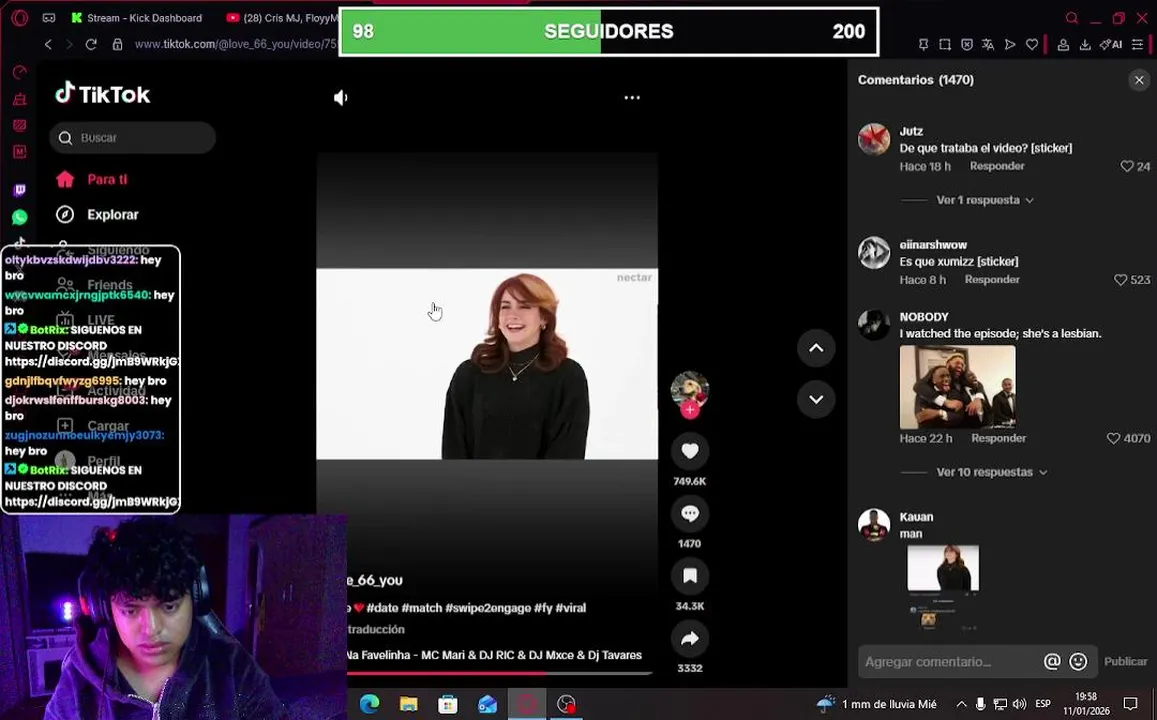The width and height of the screenshot is (1157, 720).
Task: Post the comment with Publicar
Action: [1125, 662]
